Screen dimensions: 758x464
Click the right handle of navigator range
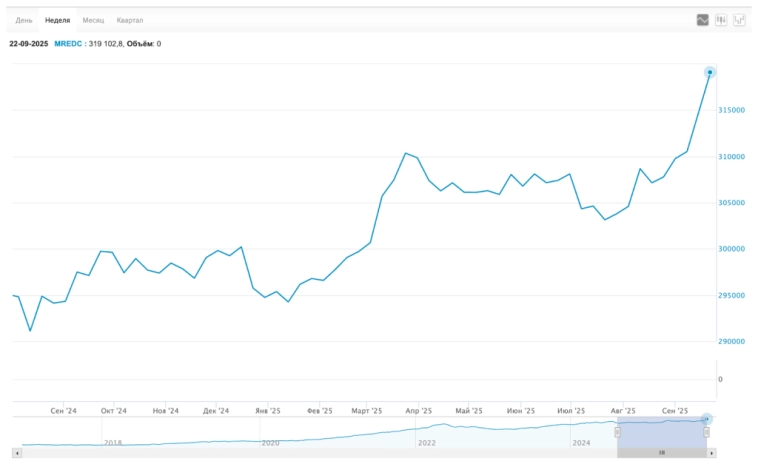click(x=707, y=432)
